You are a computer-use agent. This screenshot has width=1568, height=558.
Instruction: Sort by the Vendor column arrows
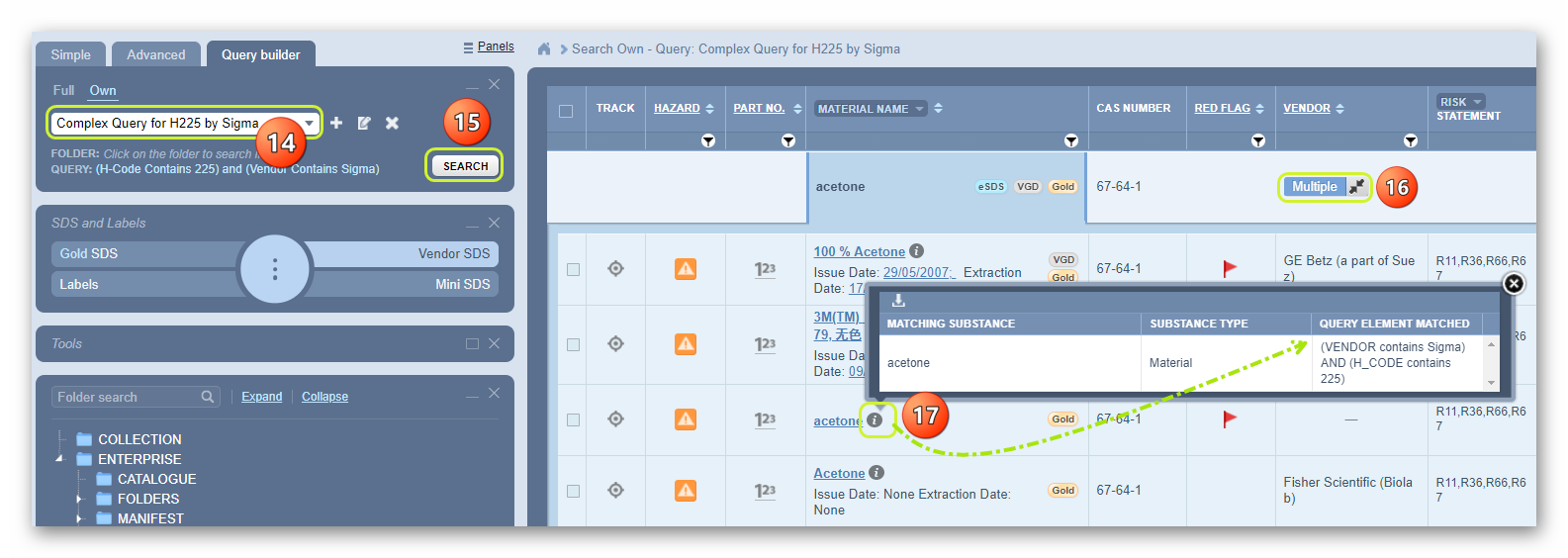[x=1339, y=109]
